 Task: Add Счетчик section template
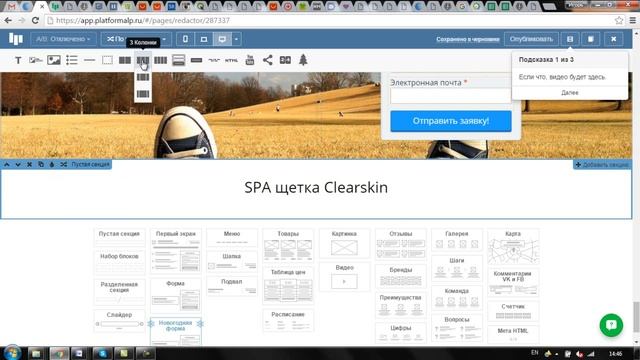click(513, 311)
